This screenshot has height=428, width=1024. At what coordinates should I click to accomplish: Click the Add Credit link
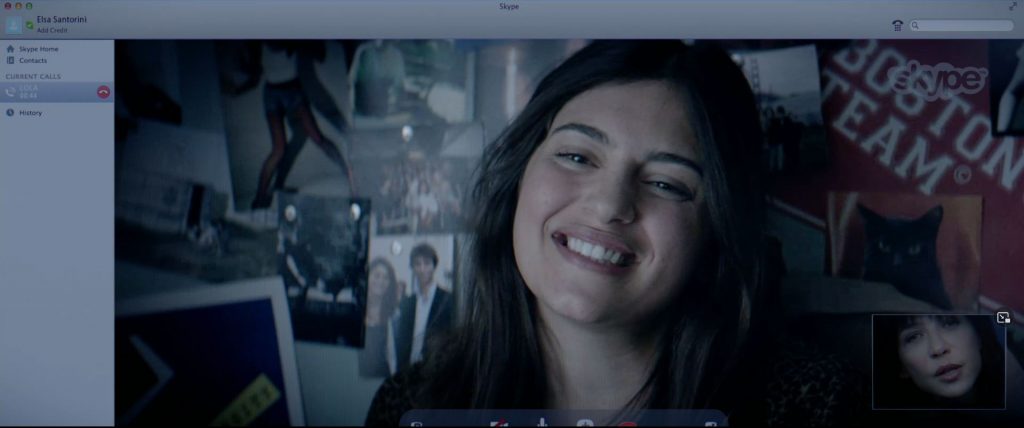pos(52,31)
